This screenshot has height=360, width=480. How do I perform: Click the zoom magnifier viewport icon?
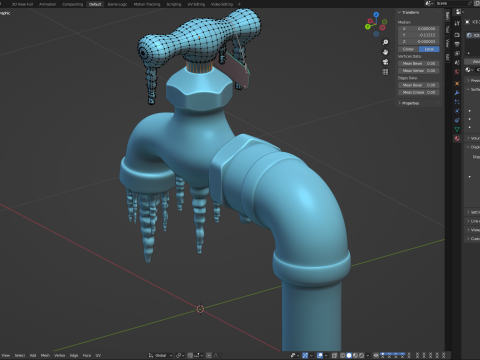(x=385, y=42)
